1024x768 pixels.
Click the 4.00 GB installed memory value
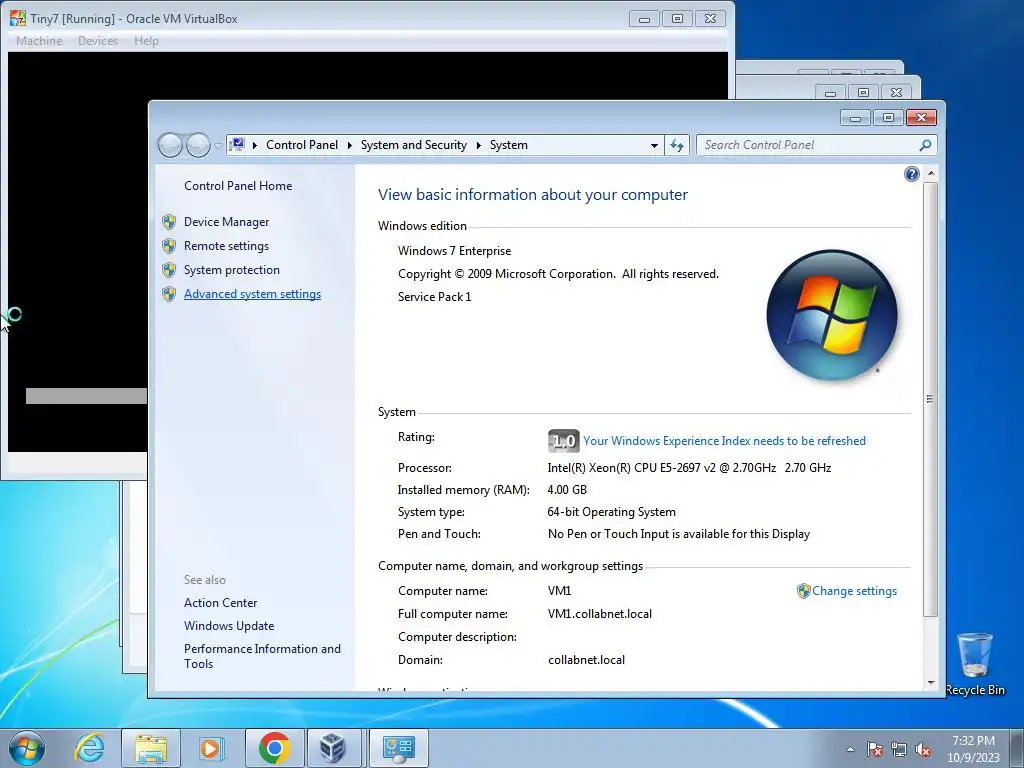(567, 490)
